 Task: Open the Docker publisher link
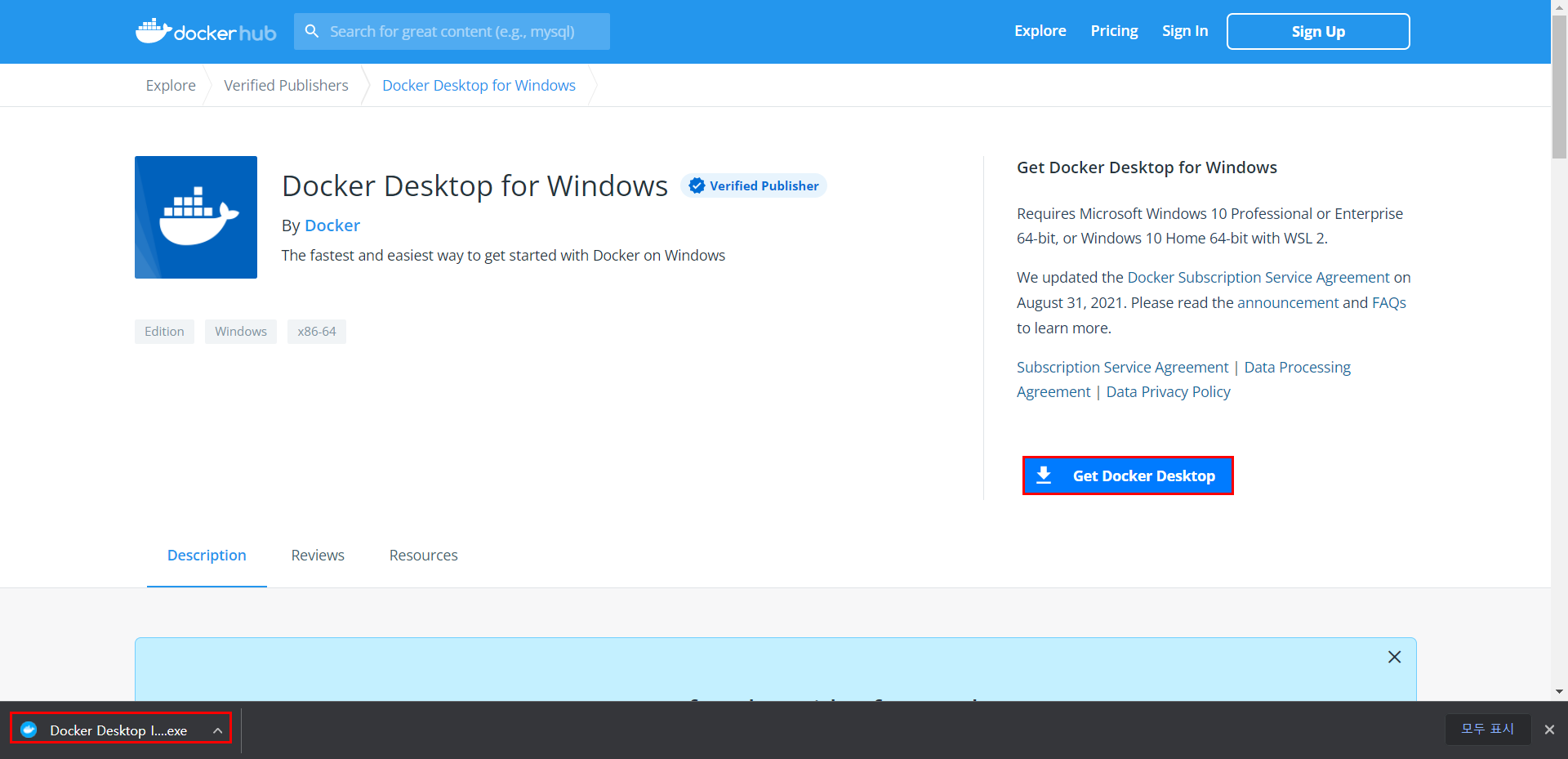pyautogui.click(x=332, y=225)
